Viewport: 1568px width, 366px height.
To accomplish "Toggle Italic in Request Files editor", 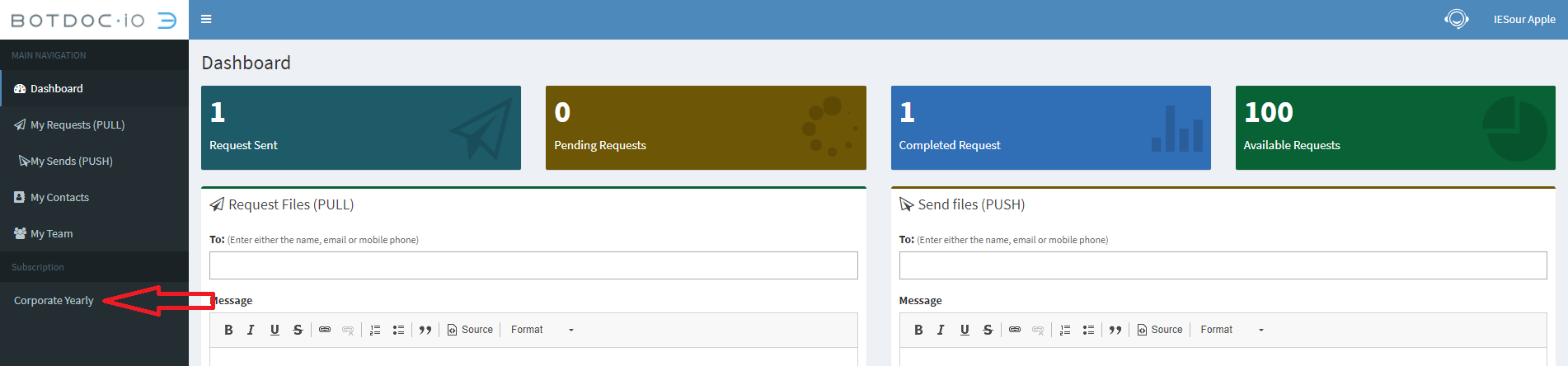I will coord(251,330).
